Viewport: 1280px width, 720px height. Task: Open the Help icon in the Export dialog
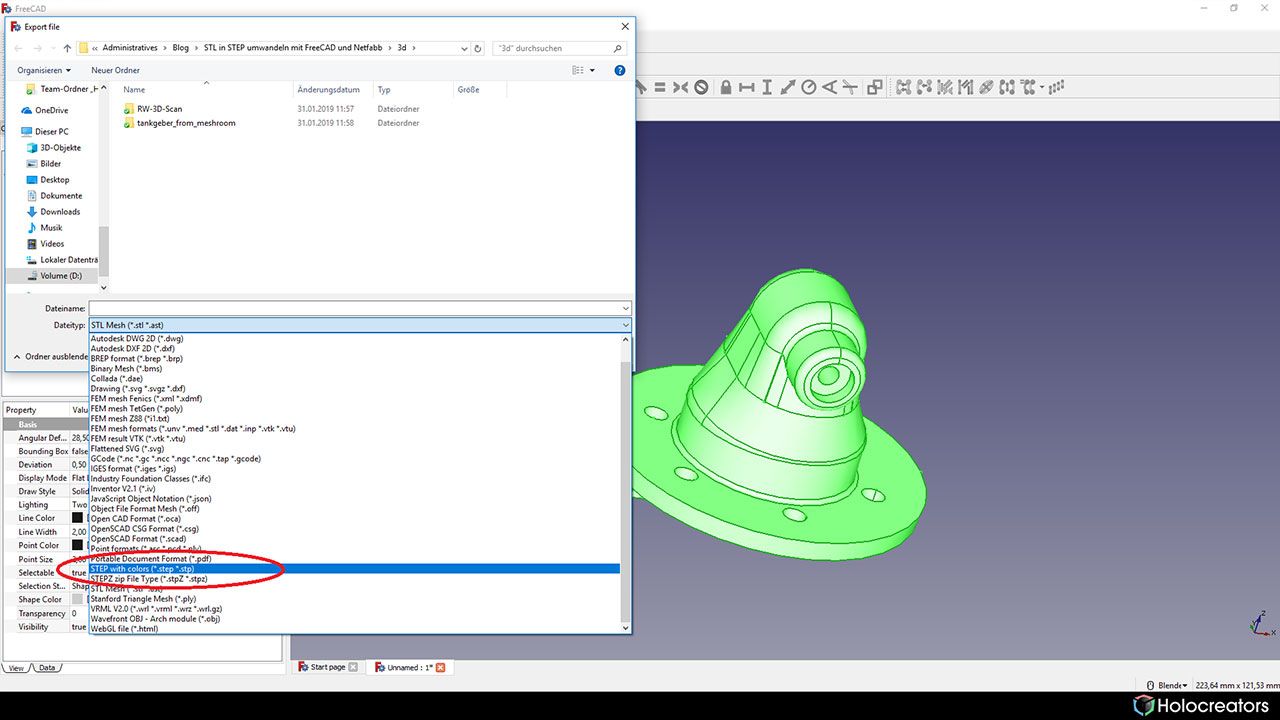tap(619, 70)
